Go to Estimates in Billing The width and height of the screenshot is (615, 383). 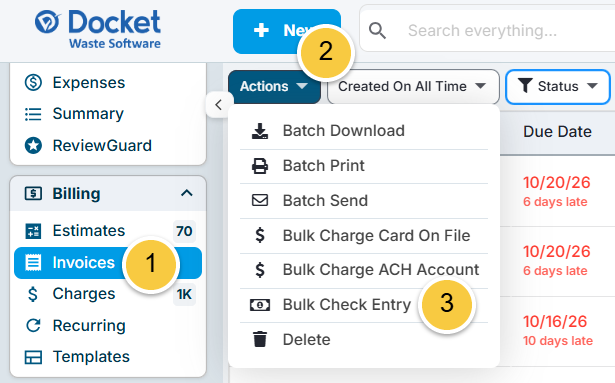coord(89,231)
